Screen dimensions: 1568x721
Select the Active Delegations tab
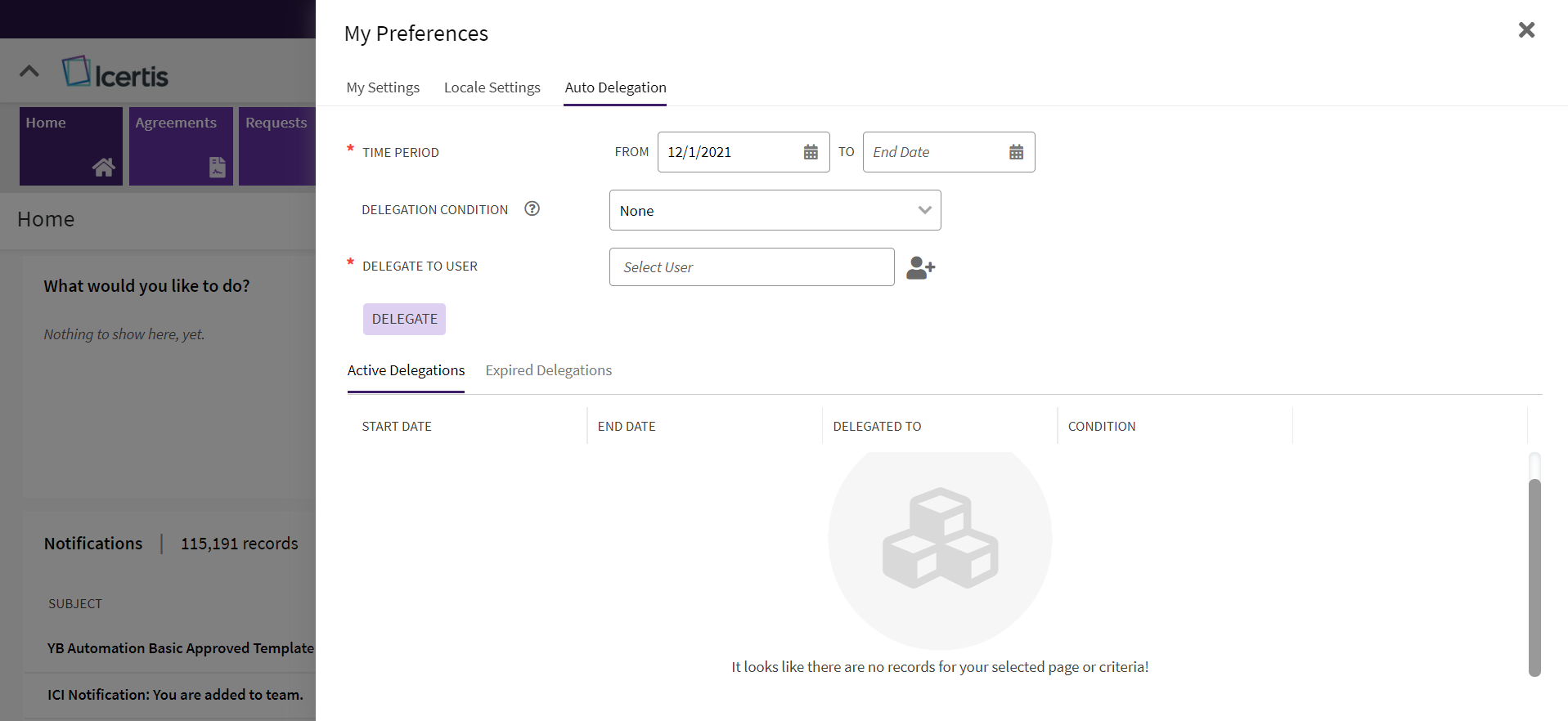[x=406, y=370]
